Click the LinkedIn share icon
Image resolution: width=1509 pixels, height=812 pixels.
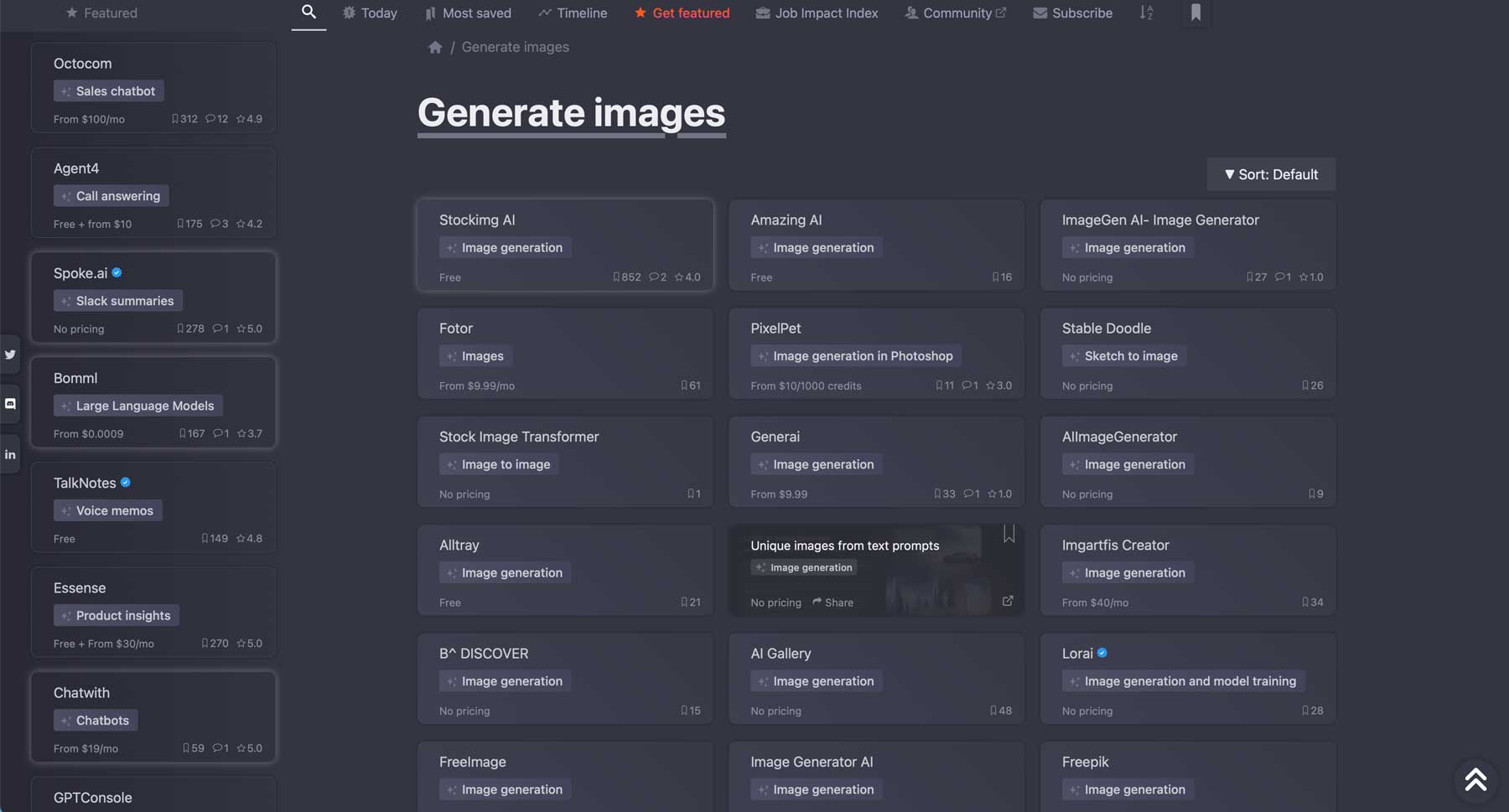tap(10, 454)
